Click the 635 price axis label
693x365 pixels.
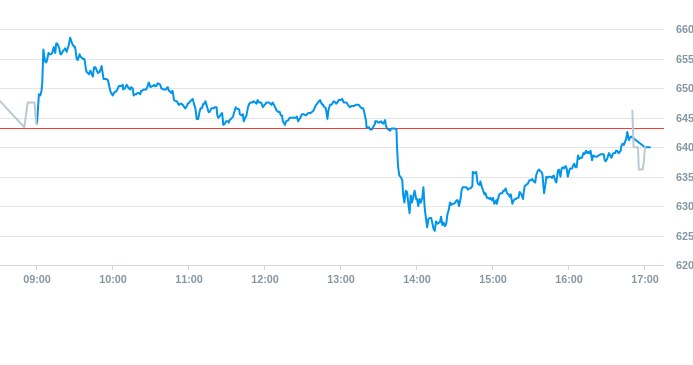(684, 177)
